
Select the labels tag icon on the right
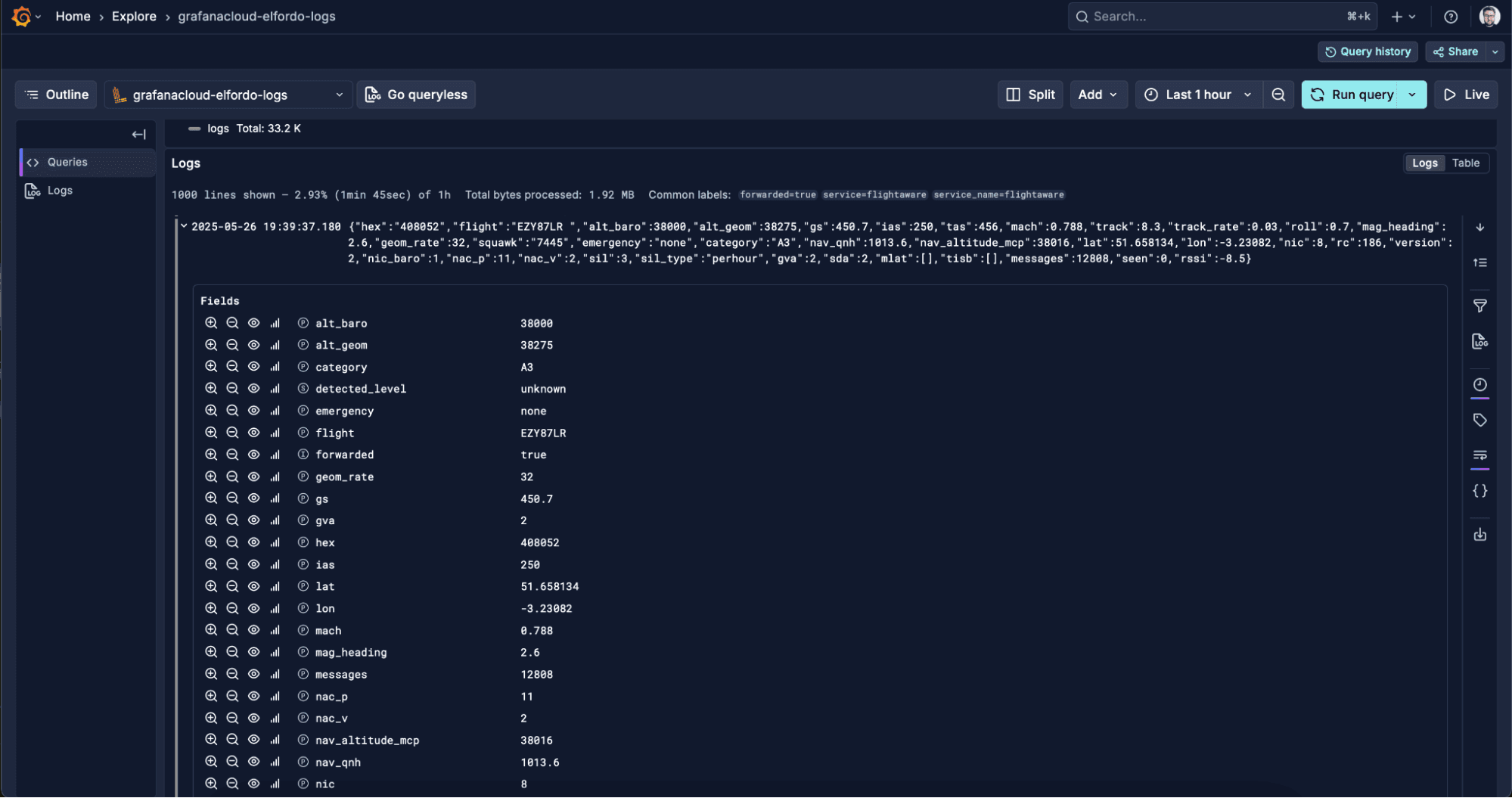pos(1480,420)
